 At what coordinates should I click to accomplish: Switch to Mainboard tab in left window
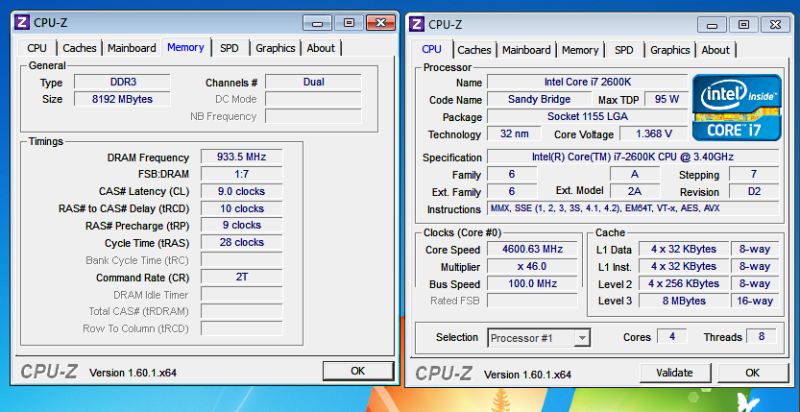click(132, 48)
